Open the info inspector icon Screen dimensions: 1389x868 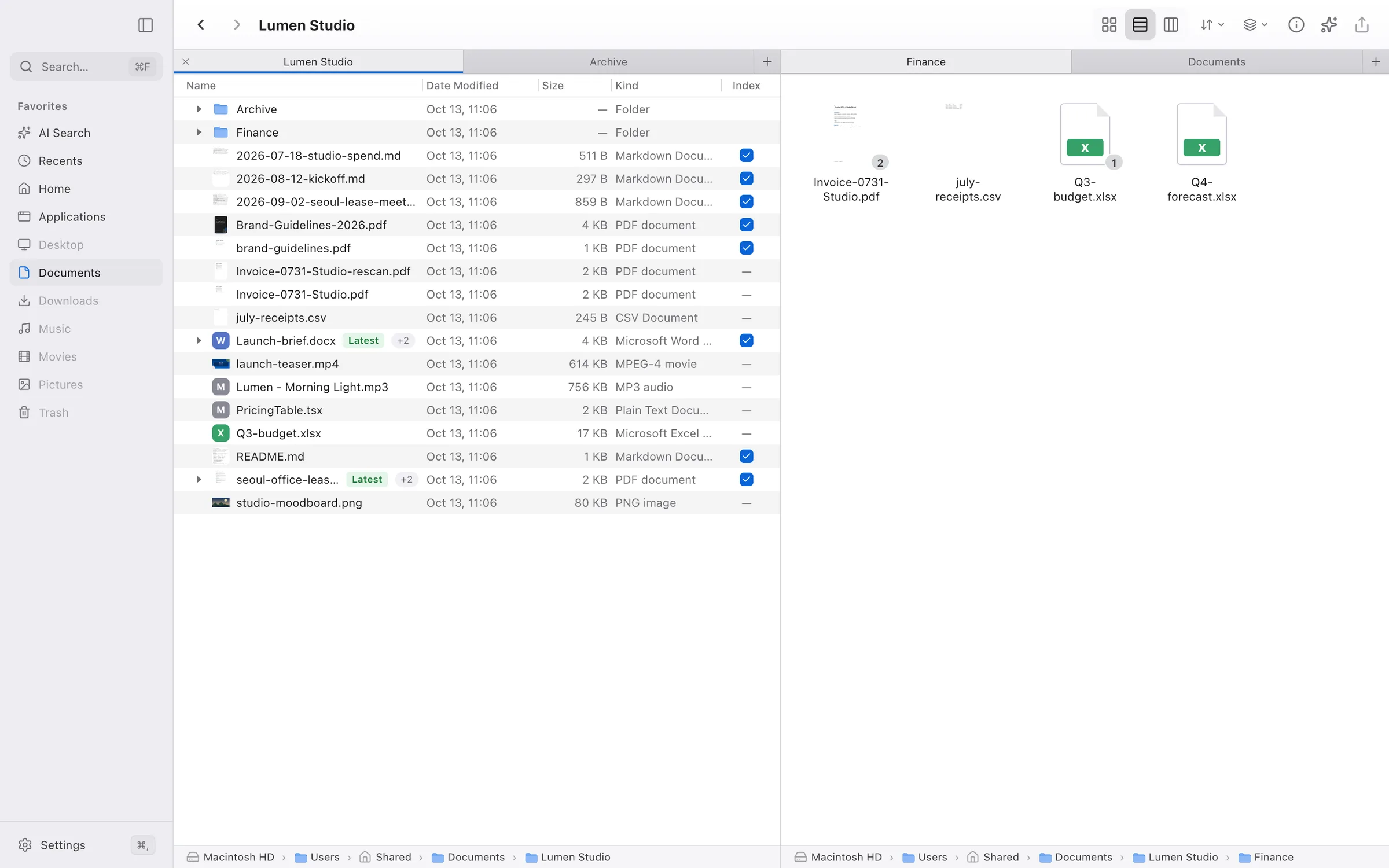[x=1296, y=25]
